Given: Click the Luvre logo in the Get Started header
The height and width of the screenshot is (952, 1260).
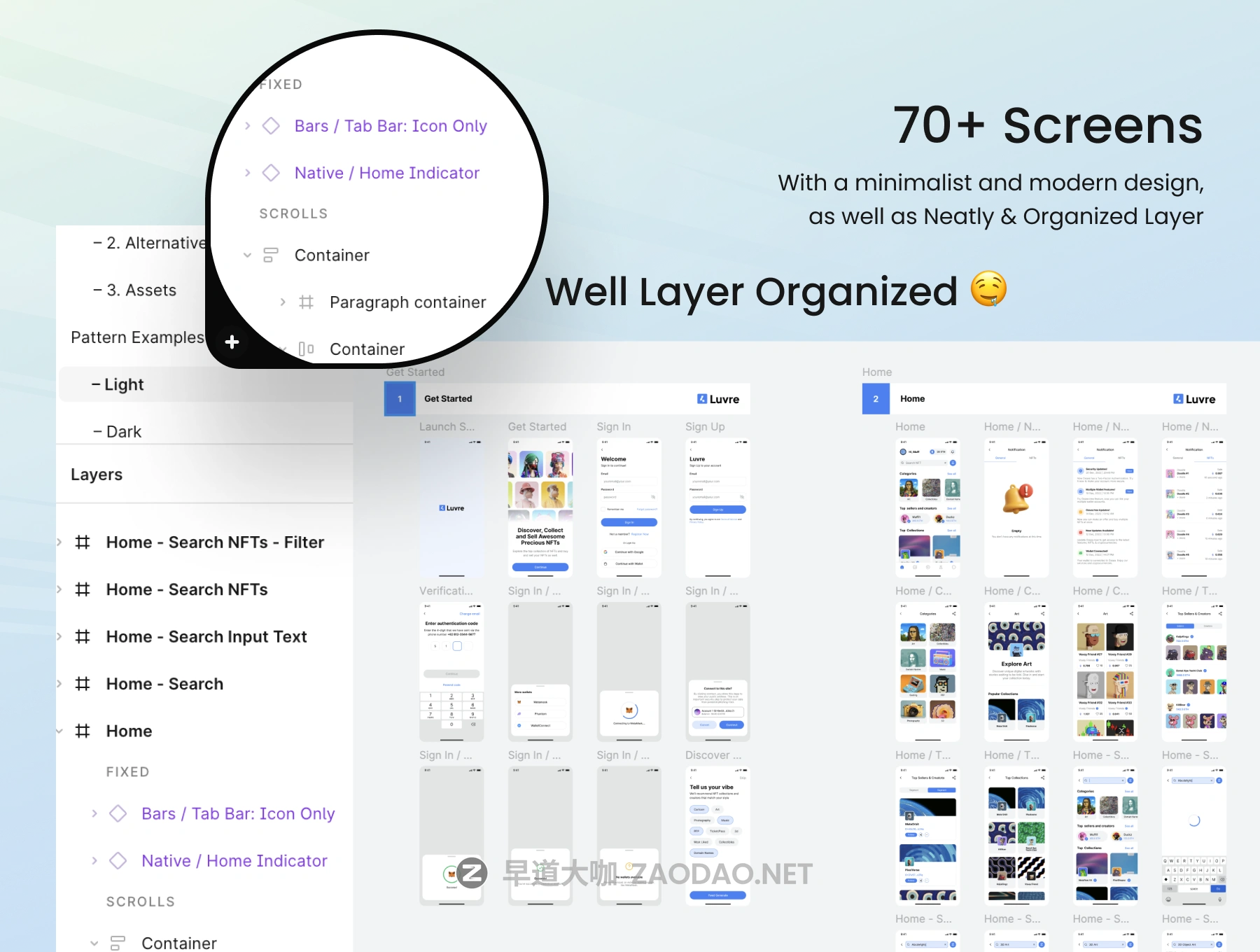Looking at the screenshot, I should (717, 399).
